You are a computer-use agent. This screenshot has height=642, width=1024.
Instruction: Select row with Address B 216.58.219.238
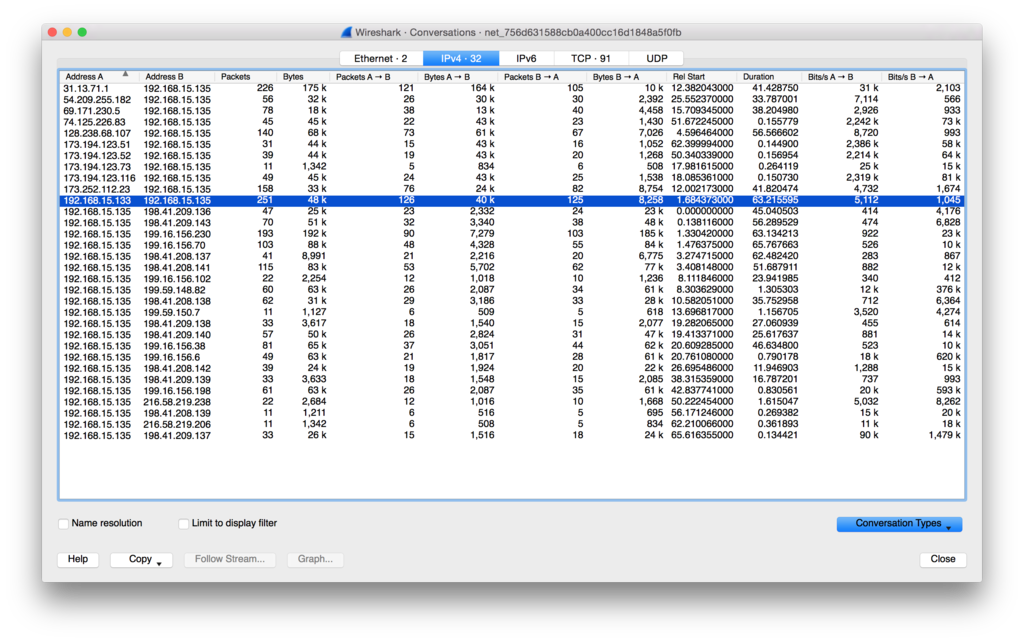click(x=512, y=402)
